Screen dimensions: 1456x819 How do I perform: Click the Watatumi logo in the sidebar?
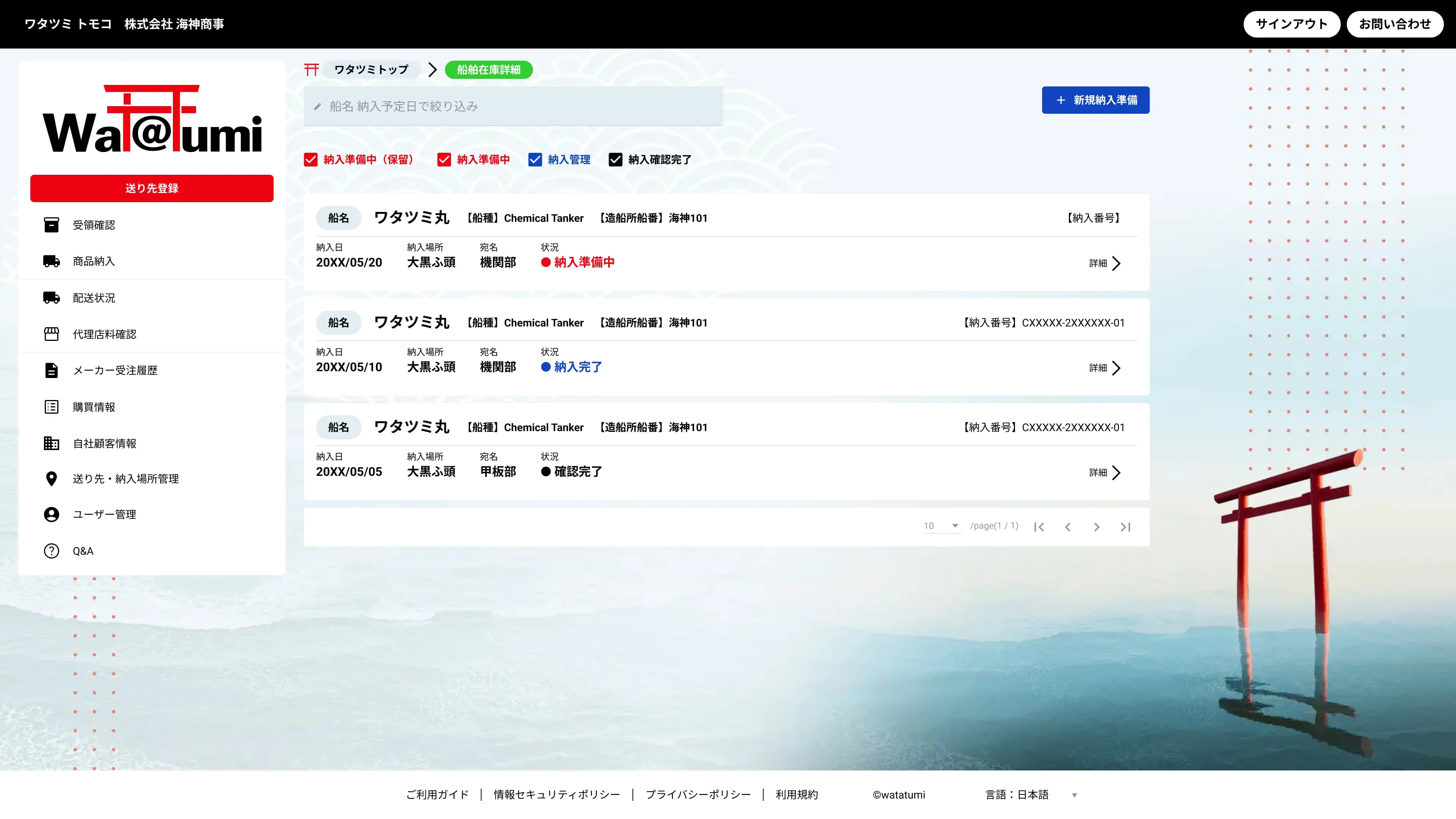(152, 119)
